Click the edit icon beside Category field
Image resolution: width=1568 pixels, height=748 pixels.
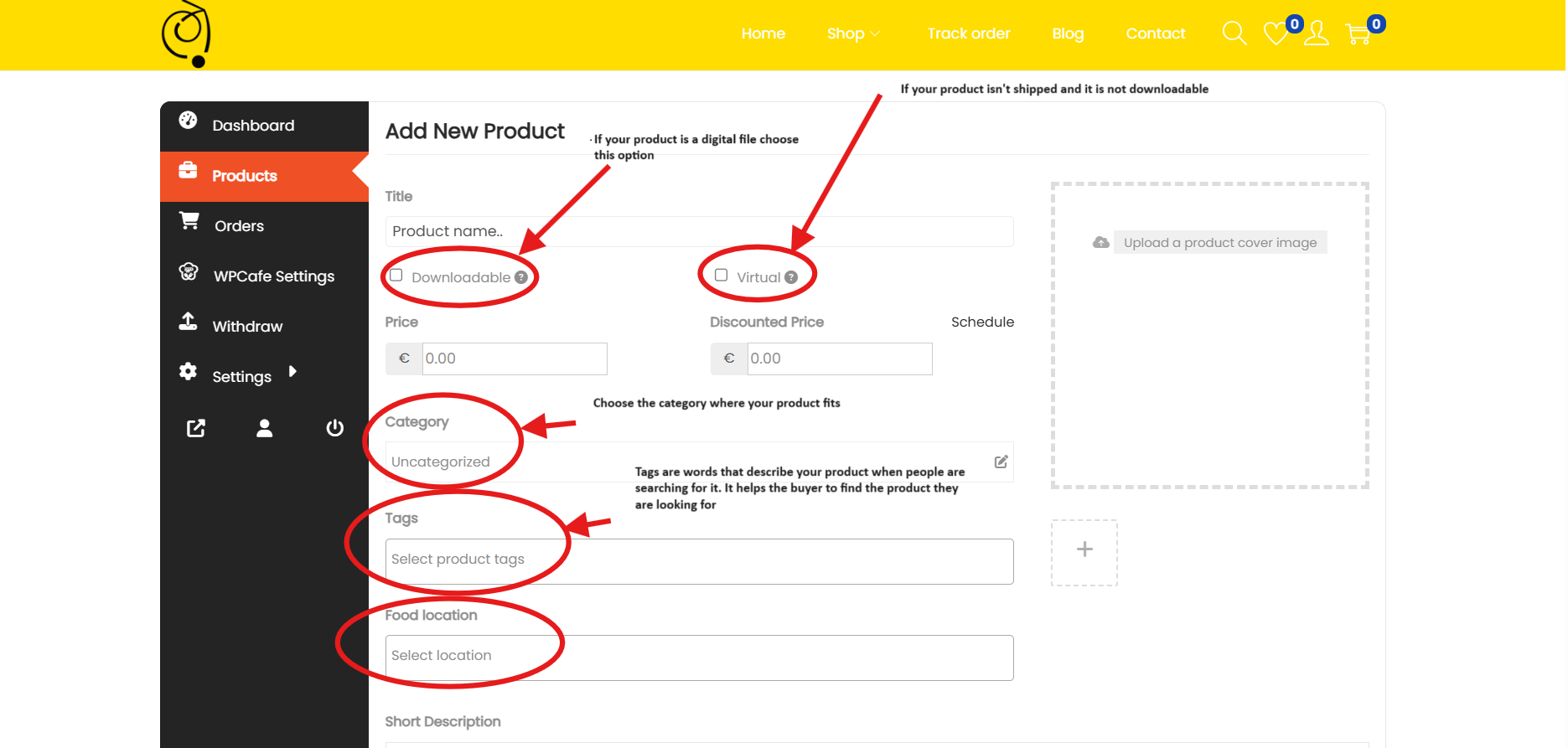tap(1001, 462)
